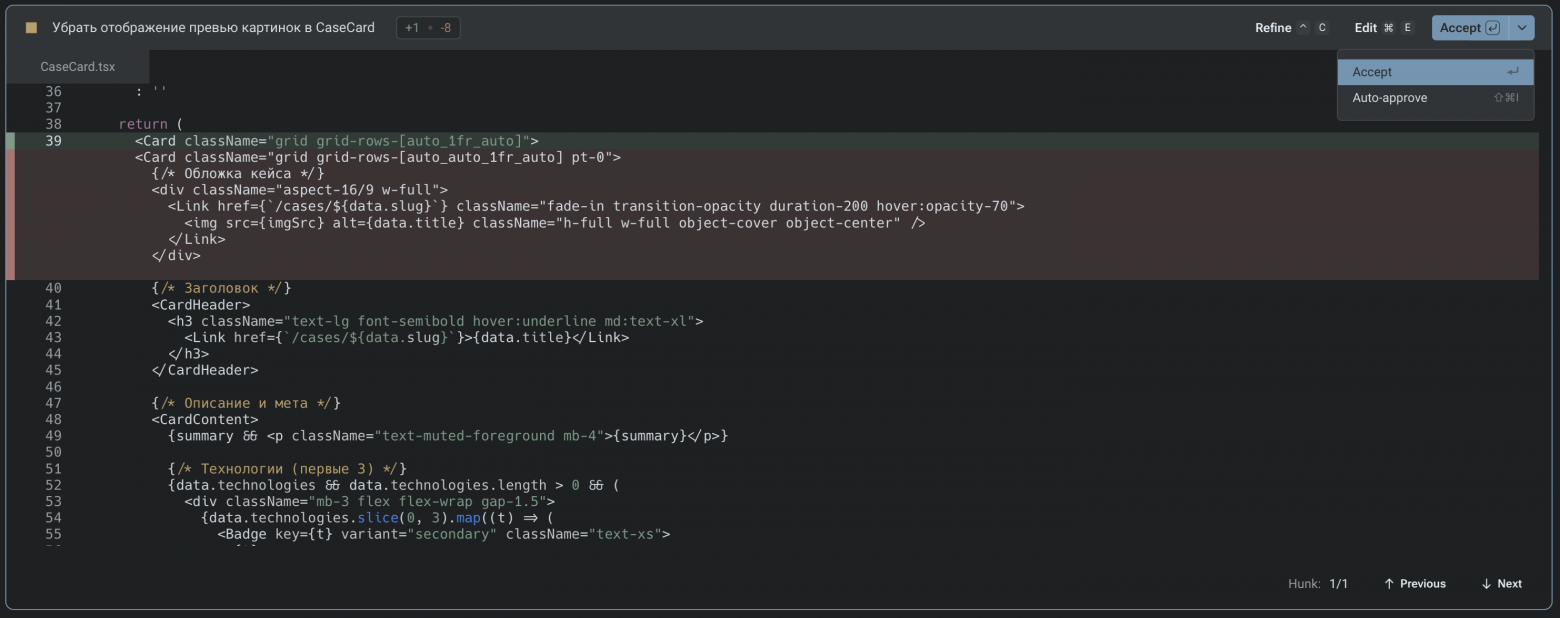The image size is (1560, 618).
Task: Click the Refine button
Action: [1273, 28]
